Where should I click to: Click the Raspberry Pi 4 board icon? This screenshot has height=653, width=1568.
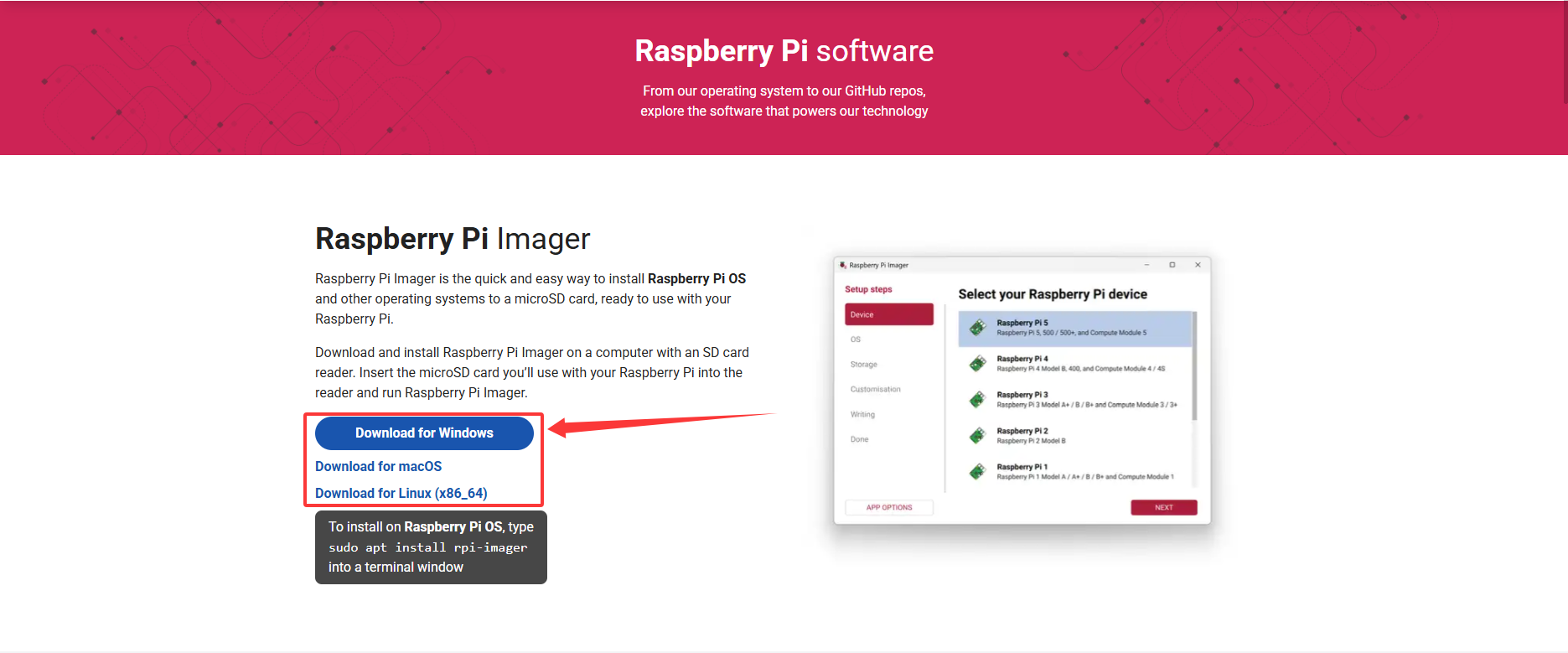point(977,364)
